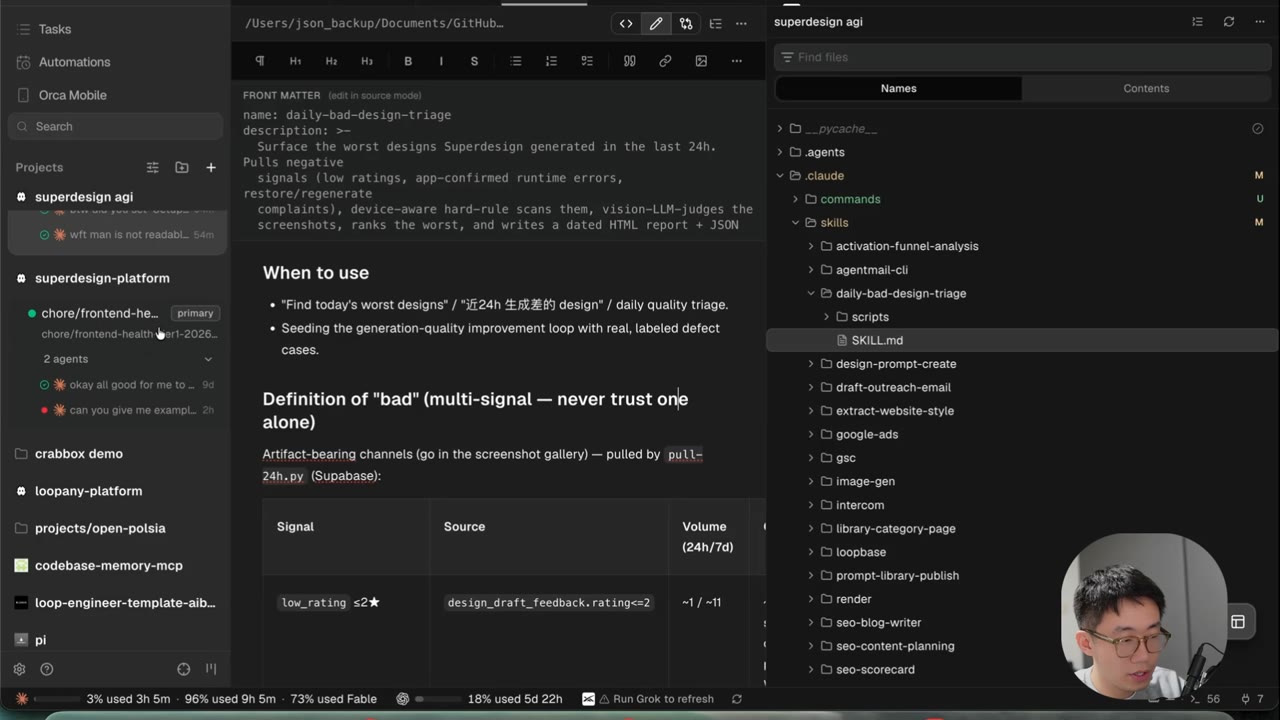Collapse the daily-bad-design-triage folder
Screen dimensions: 1280x720
(811, 293)
